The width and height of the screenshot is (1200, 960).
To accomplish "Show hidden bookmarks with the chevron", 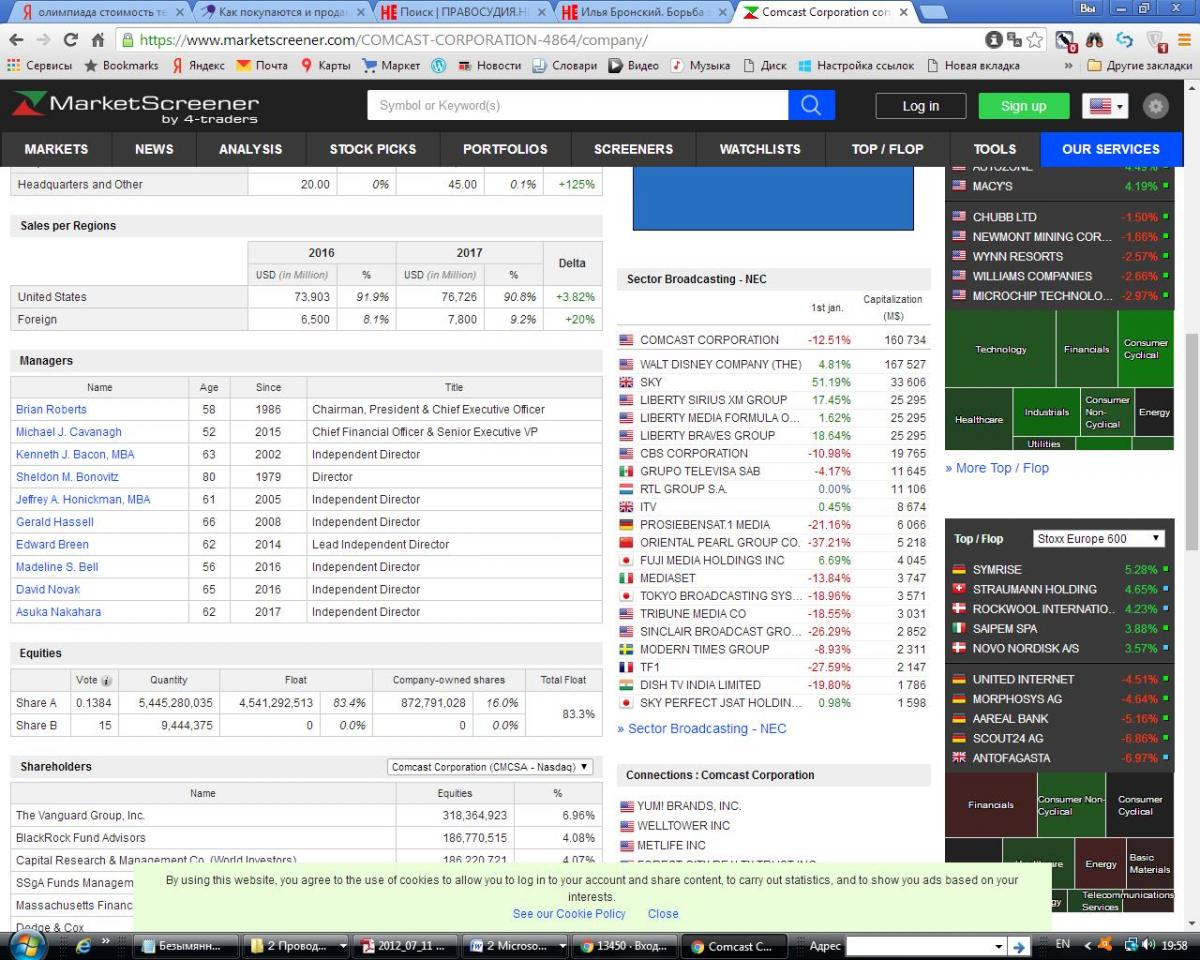I will pos(1068,66).
